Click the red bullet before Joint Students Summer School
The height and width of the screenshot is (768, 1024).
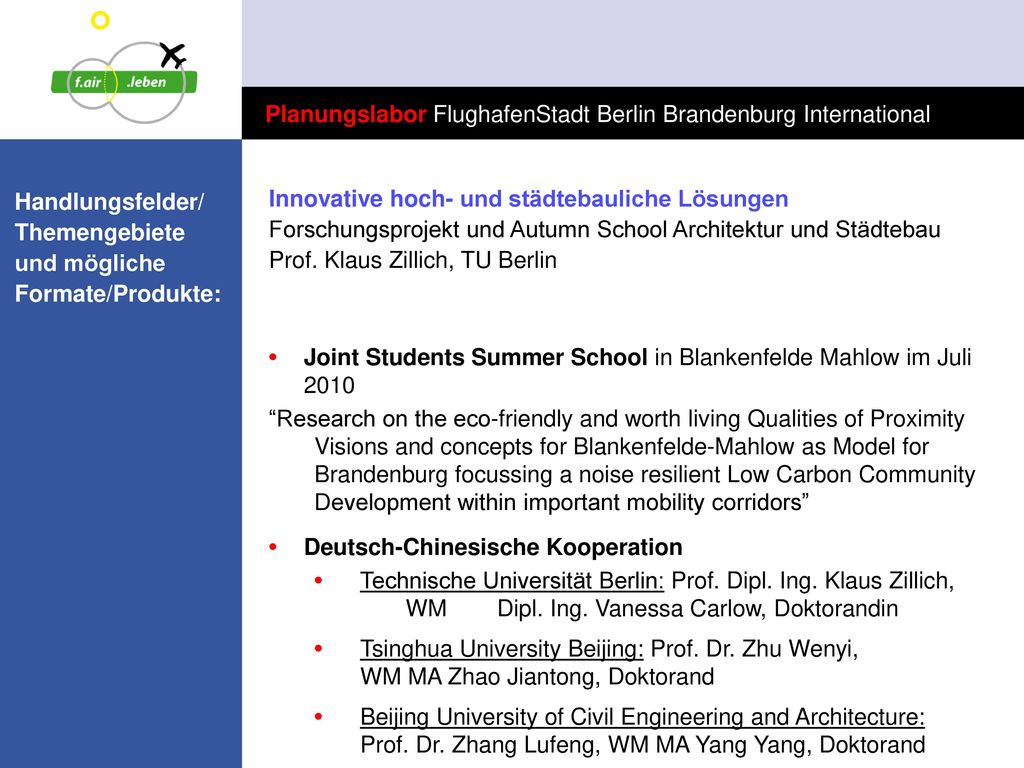273,357
